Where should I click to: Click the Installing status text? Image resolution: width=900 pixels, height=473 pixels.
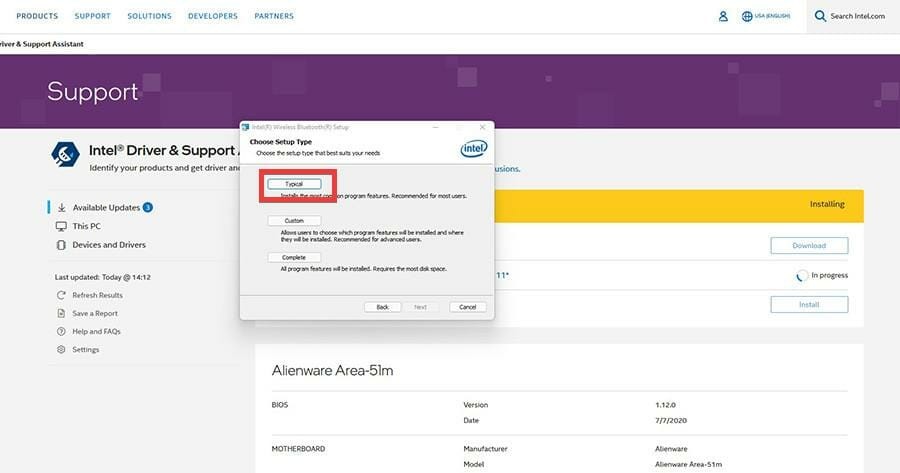[x=827, y=204]
